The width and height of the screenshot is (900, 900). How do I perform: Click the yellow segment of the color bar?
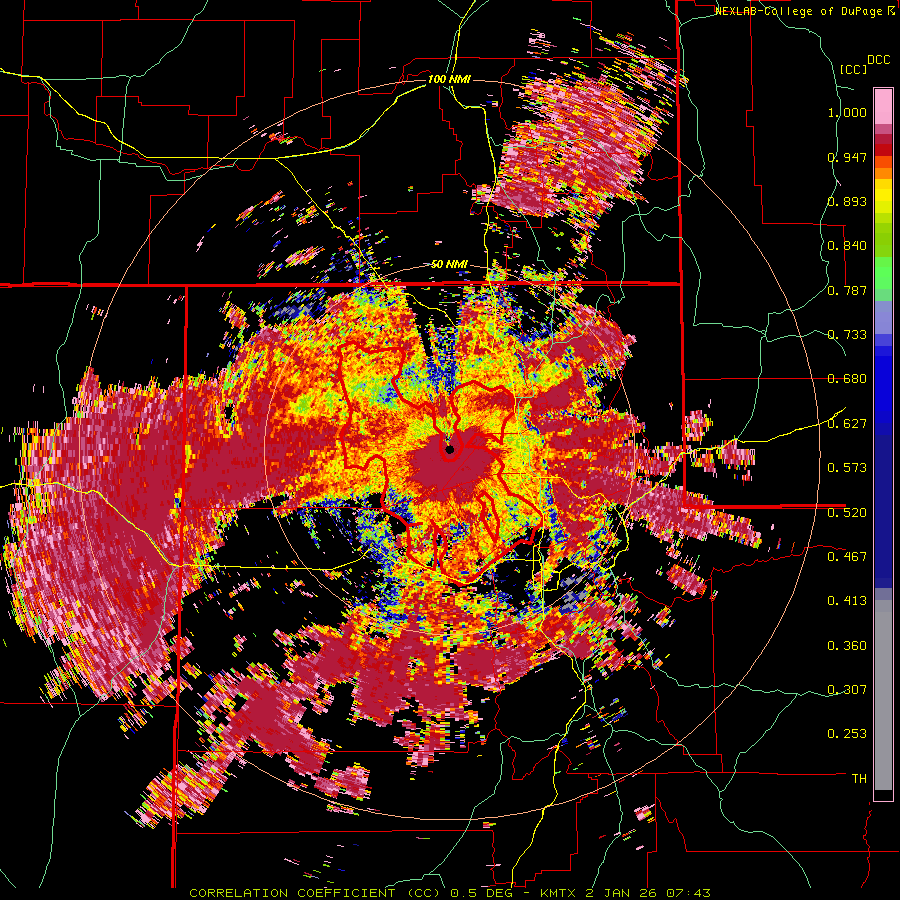[x=883, y=196]
